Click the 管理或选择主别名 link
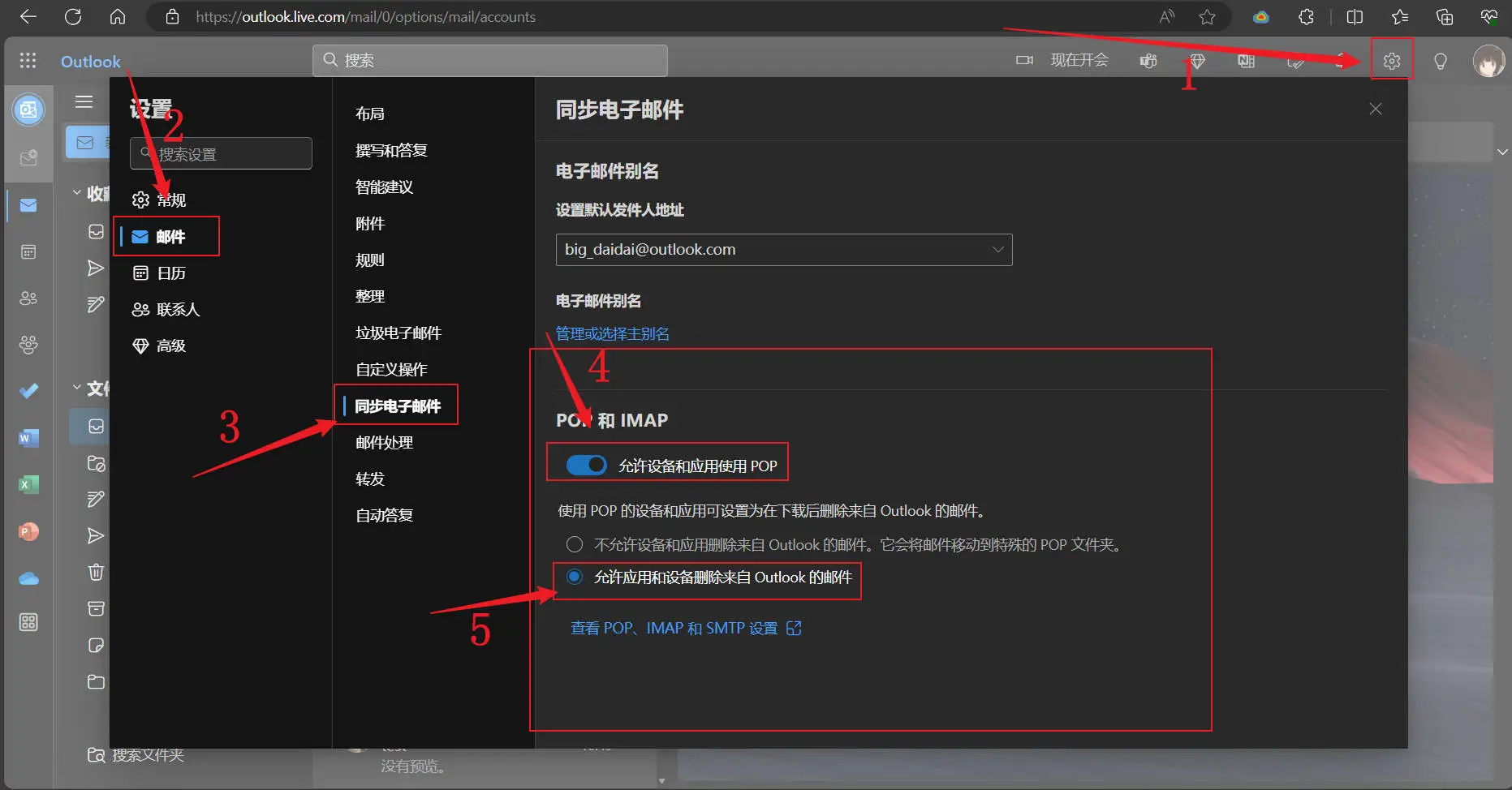The image size is (1512, 790). [x=612, y=334]
